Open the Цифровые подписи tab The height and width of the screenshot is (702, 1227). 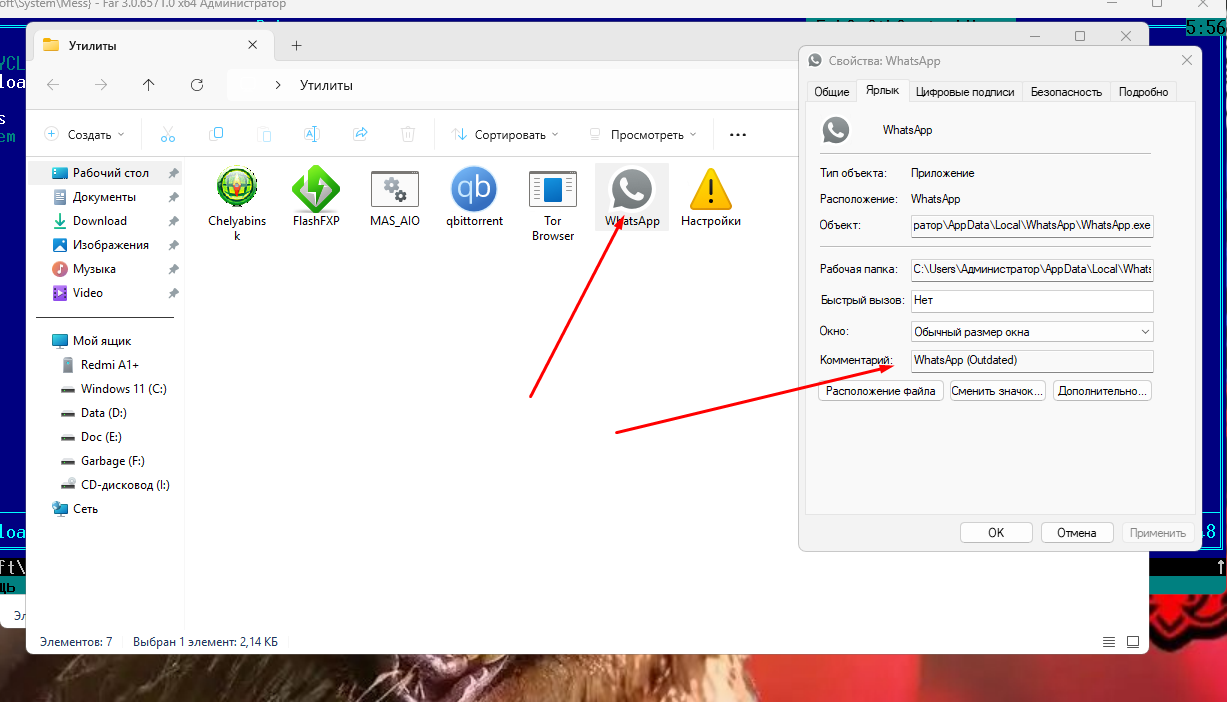(964, 91)
